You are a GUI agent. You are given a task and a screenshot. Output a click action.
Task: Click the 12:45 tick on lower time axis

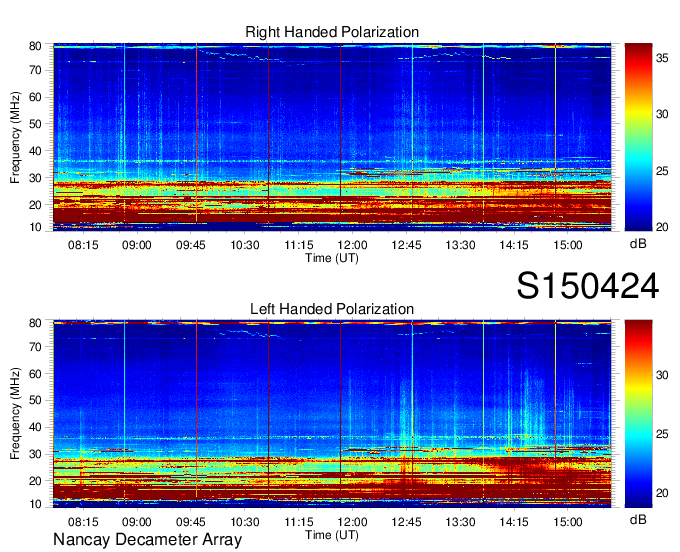point(406,522)
